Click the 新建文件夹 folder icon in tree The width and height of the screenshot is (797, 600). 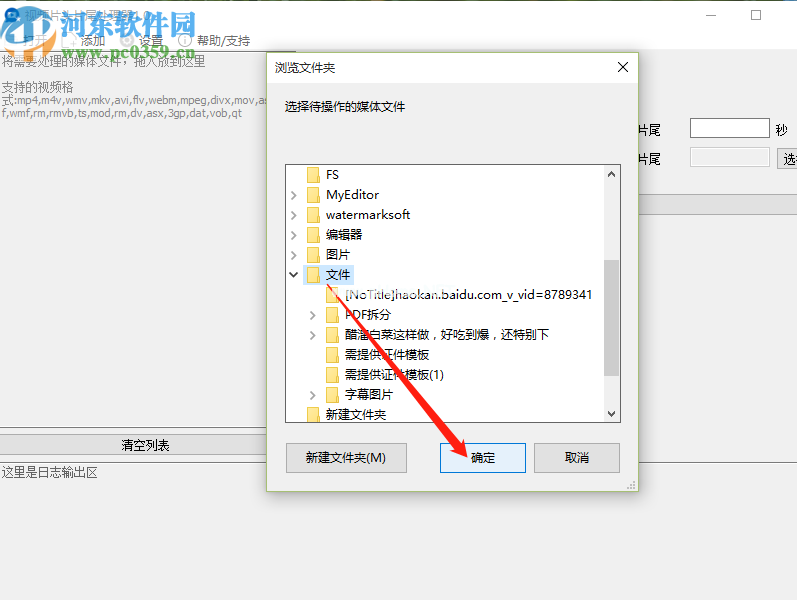click(x=313, y=414)
